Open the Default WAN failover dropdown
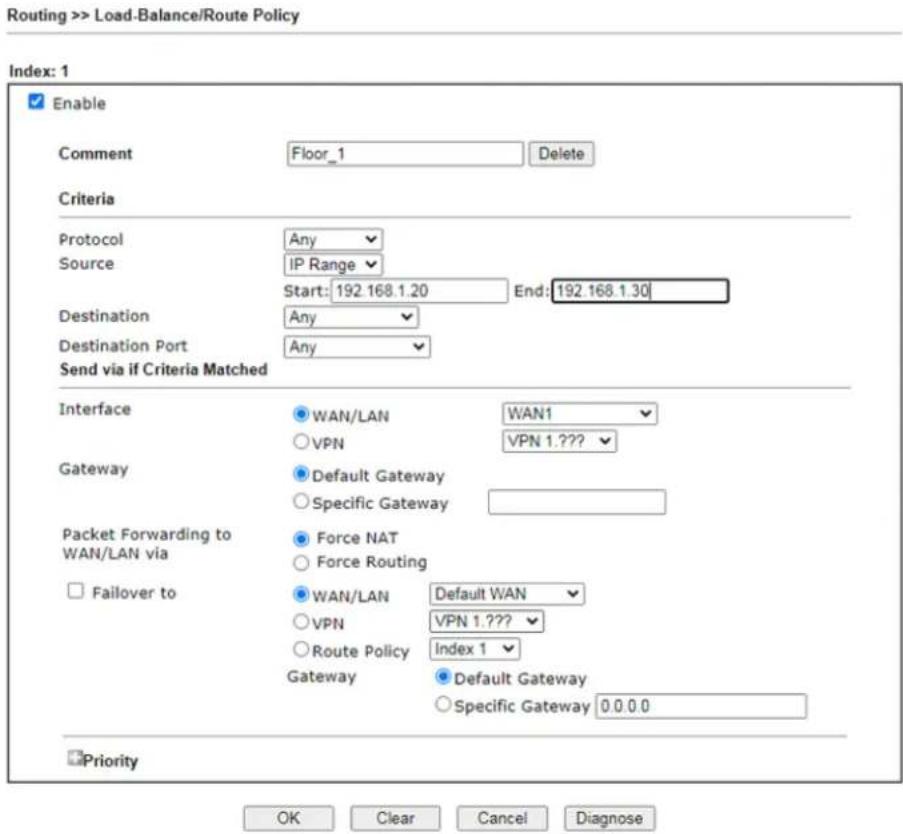 [507, 594]
